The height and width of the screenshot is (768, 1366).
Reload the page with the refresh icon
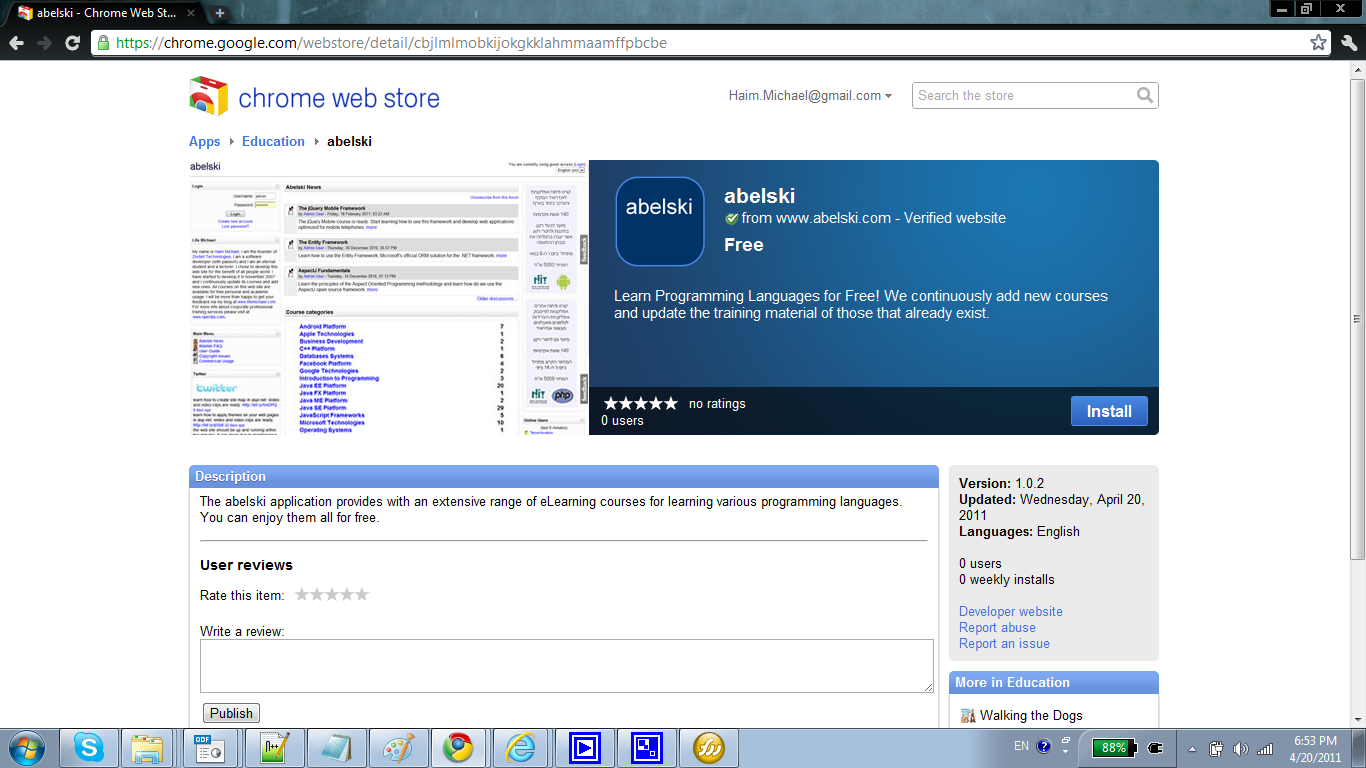72,43
